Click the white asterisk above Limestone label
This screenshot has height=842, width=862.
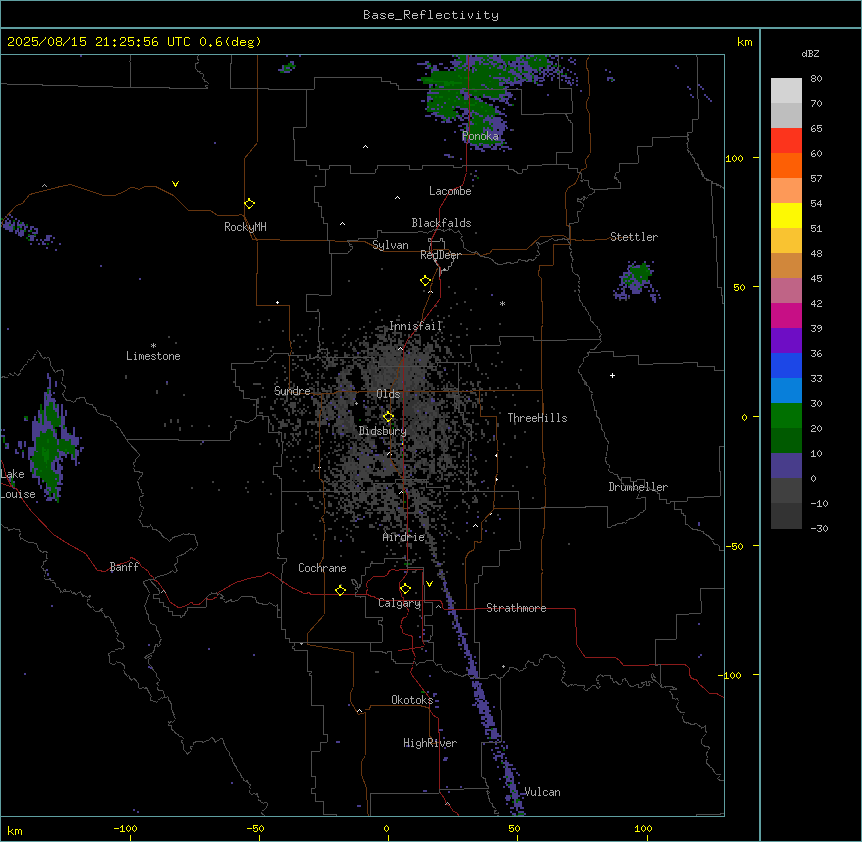click(x=153, y=346)
